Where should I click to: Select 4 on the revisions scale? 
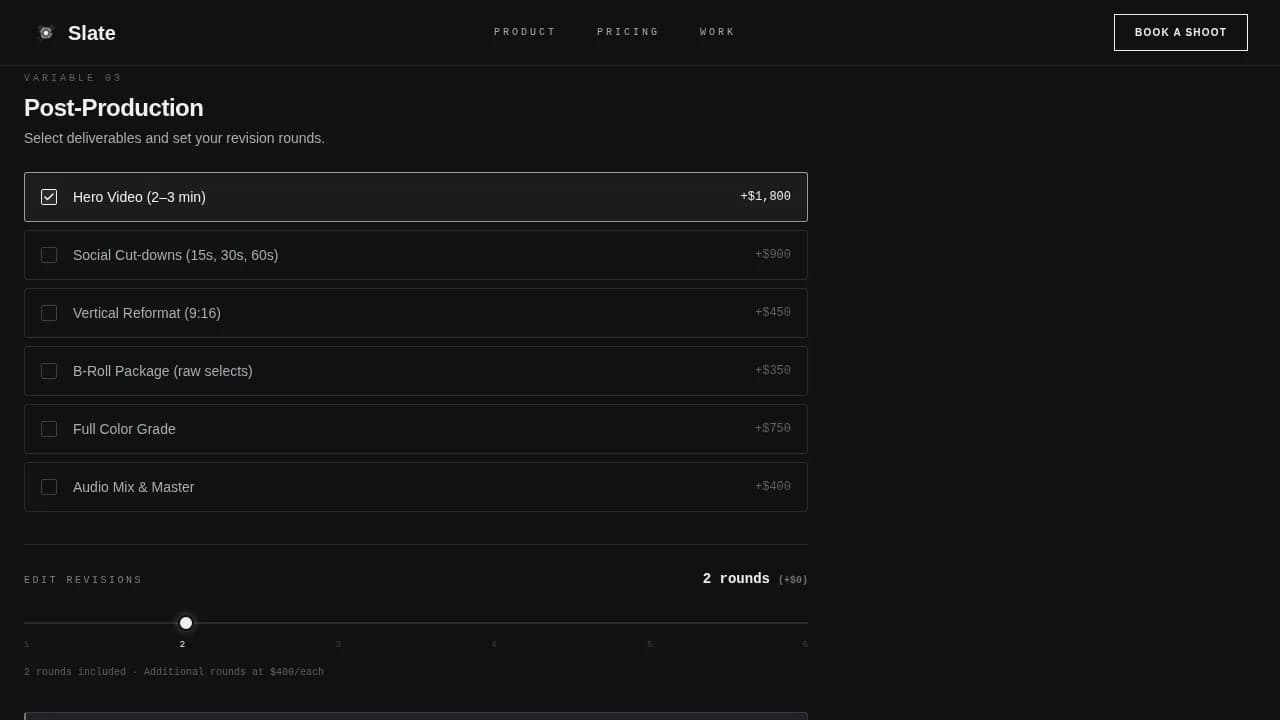(x=494, y=644)
